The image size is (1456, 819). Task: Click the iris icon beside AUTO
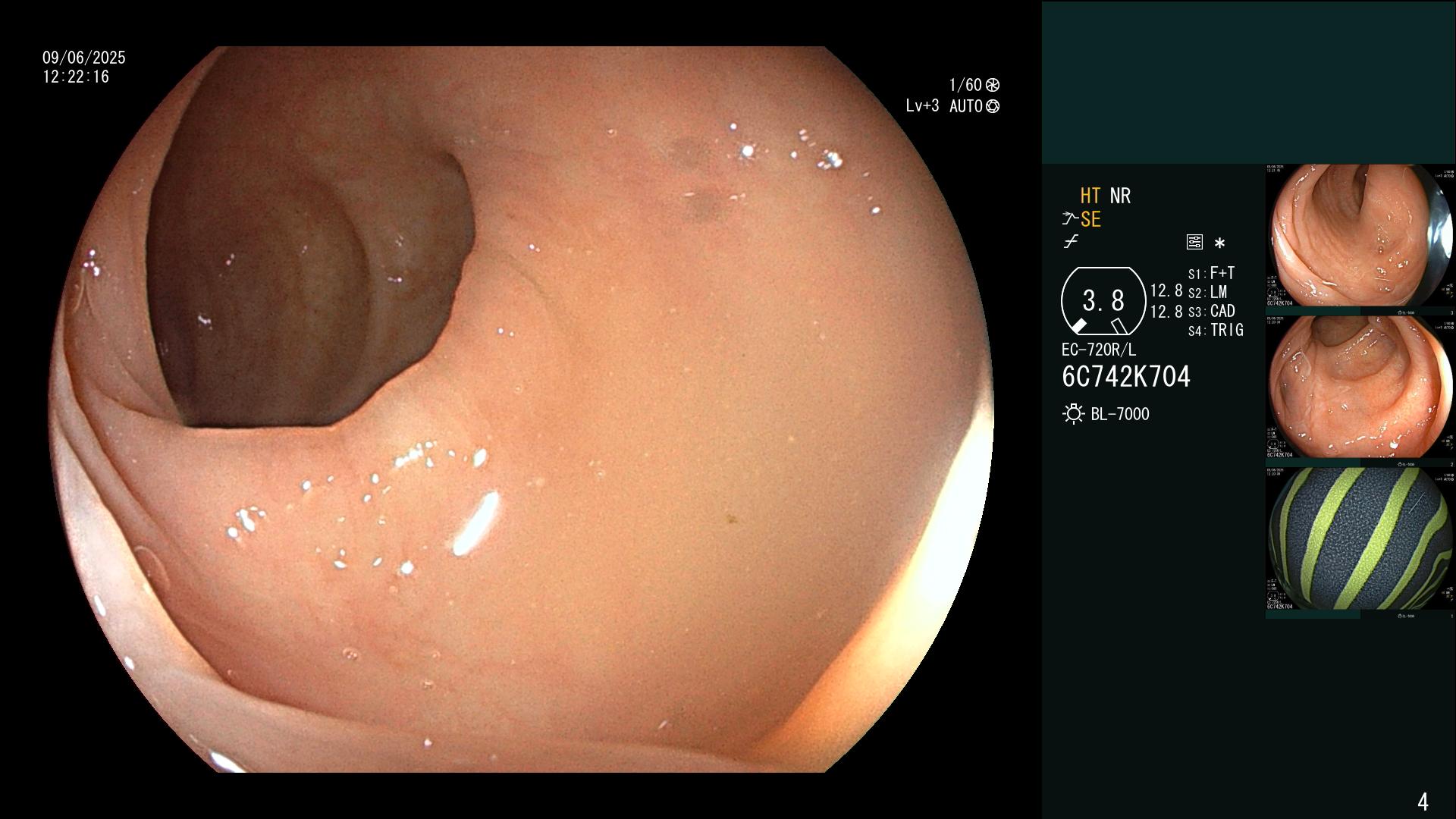(x=993, y=106)
